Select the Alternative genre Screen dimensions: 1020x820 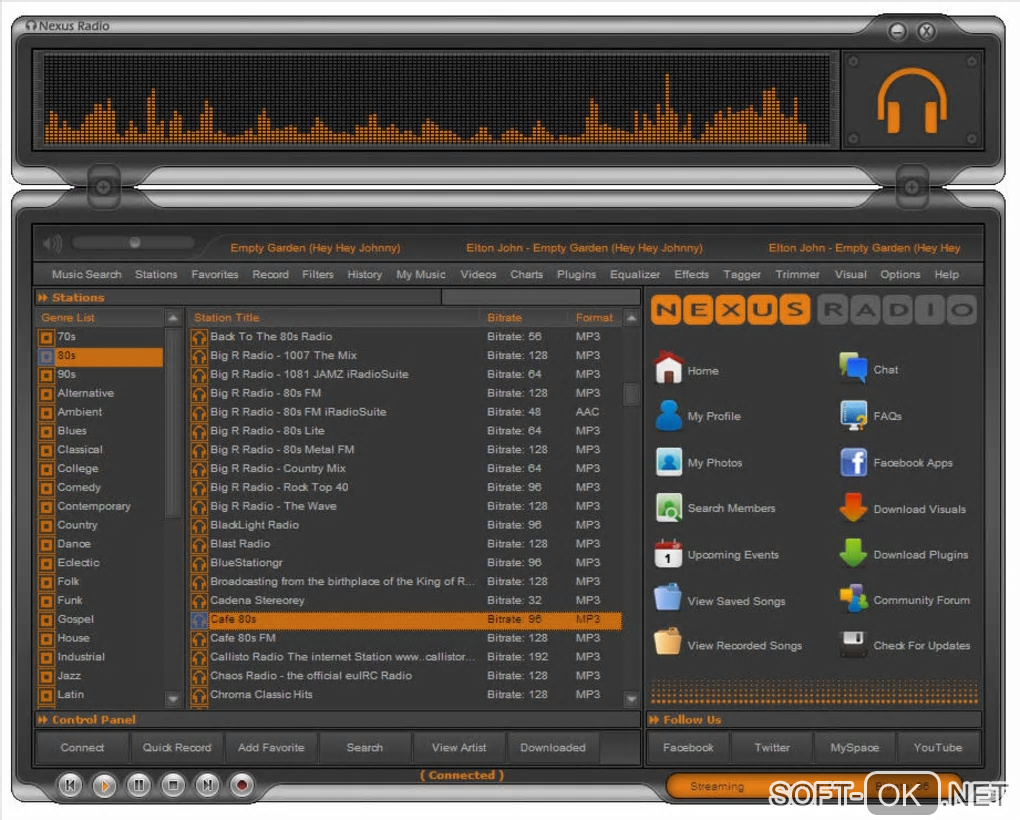pos(100,393)
